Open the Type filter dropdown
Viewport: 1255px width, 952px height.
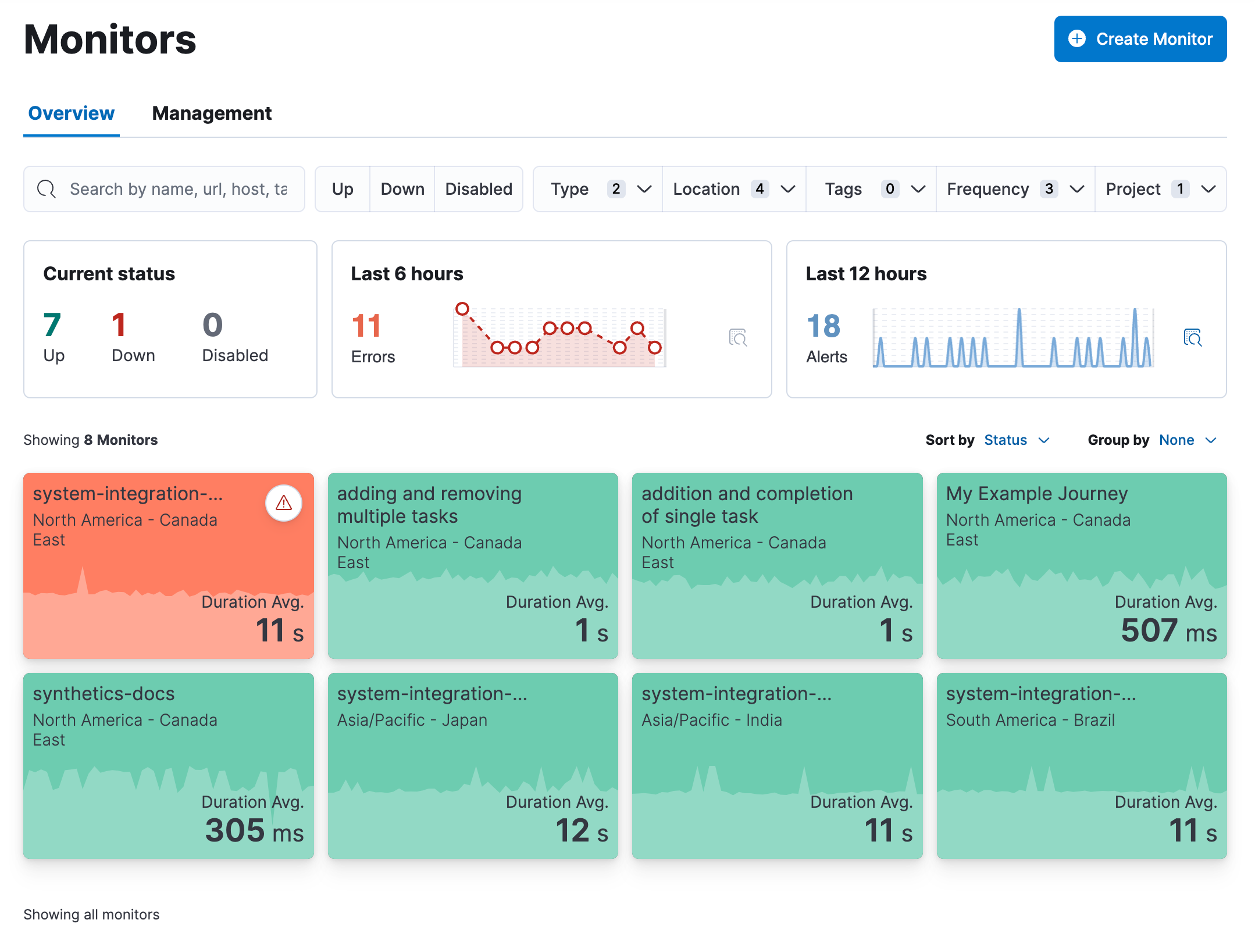(x=597, y=189)
